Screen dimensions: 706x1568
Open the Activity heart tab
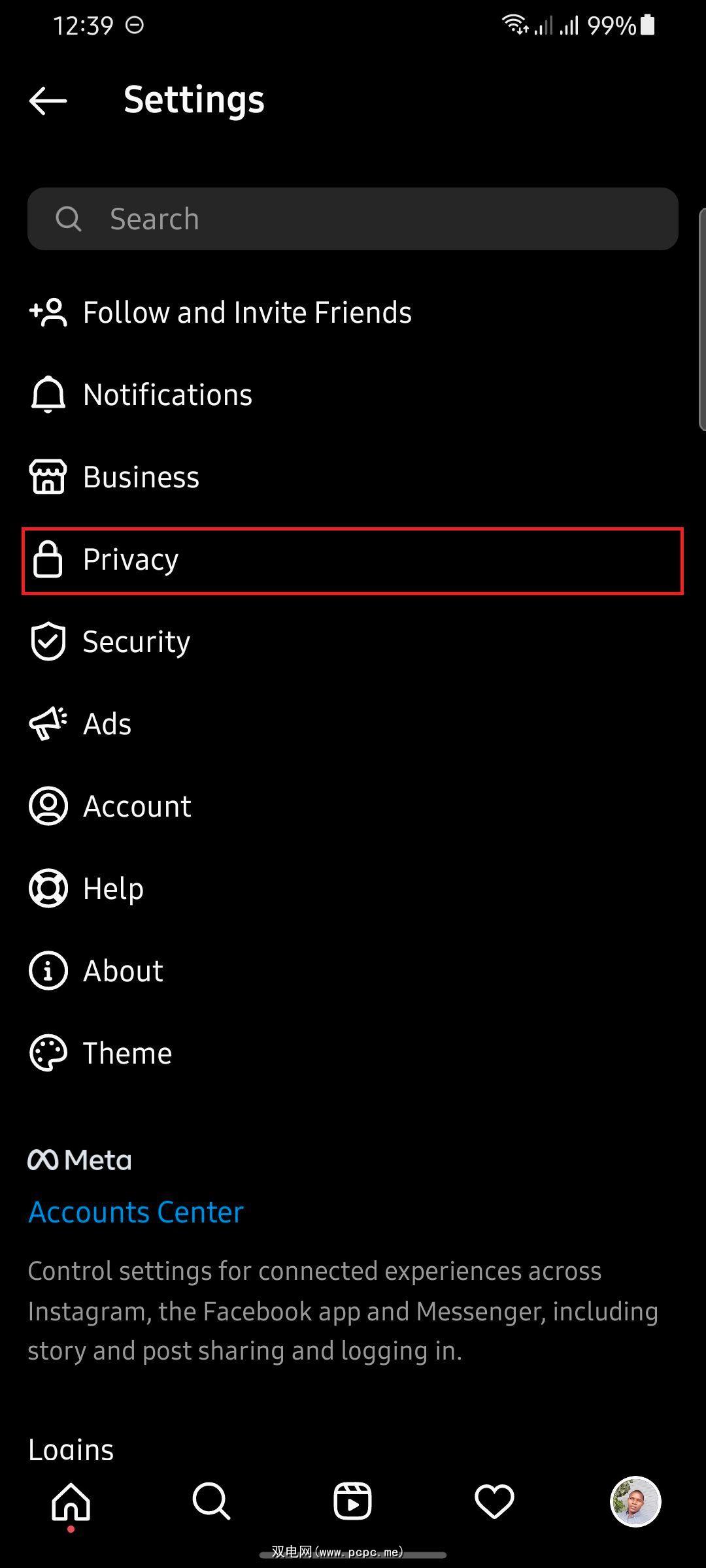(x=494, y=1501)
